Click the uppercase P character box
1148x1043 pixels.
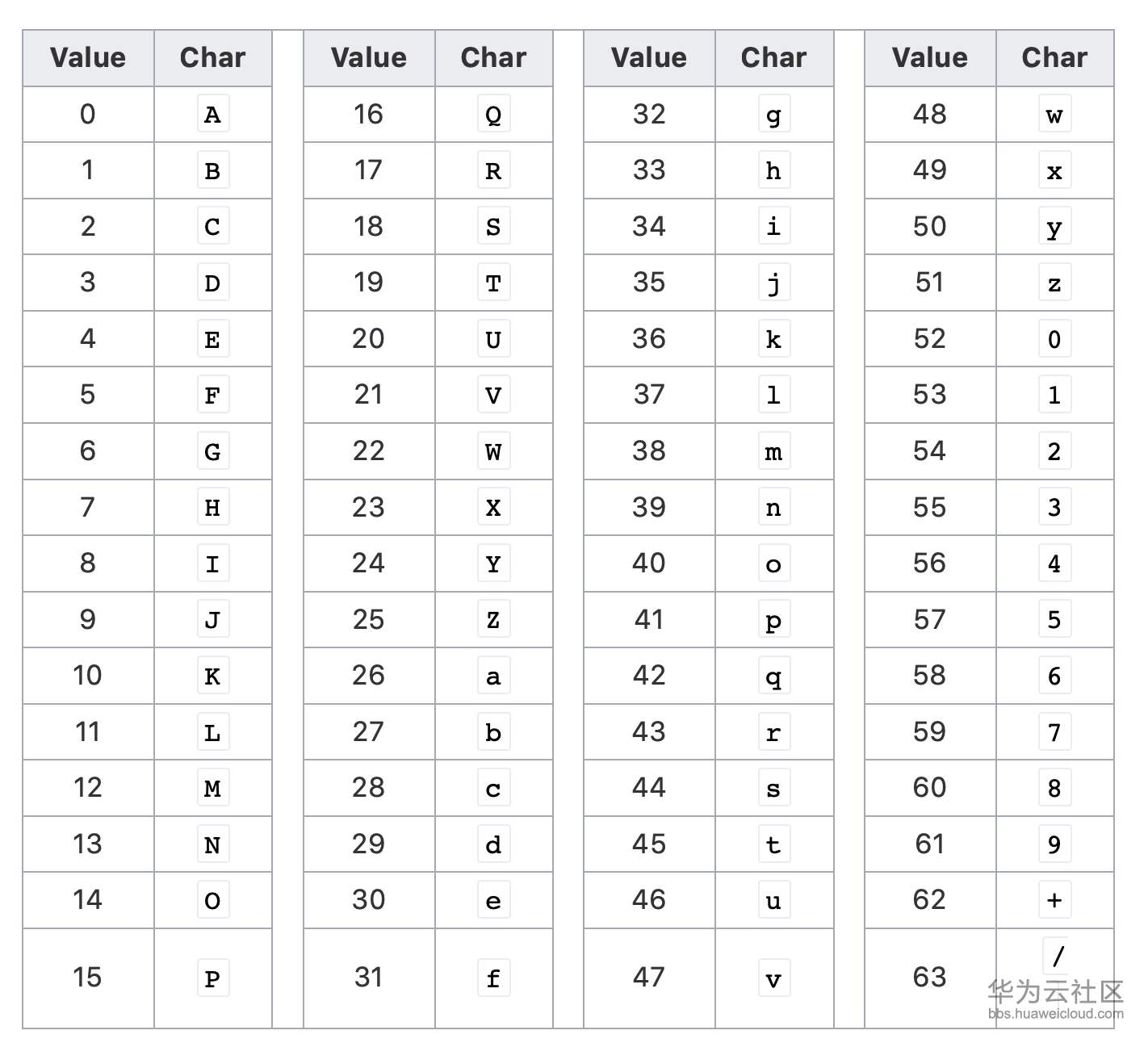[x=212, y=978]
